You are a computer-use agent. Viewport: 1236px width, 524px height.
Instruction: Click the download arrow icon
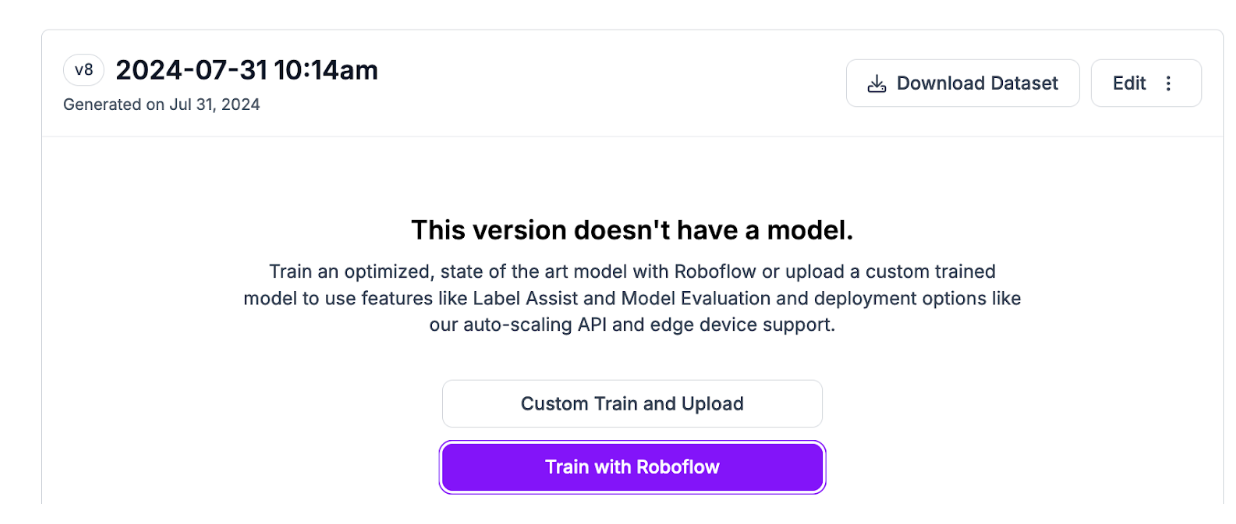pos(877,84)
